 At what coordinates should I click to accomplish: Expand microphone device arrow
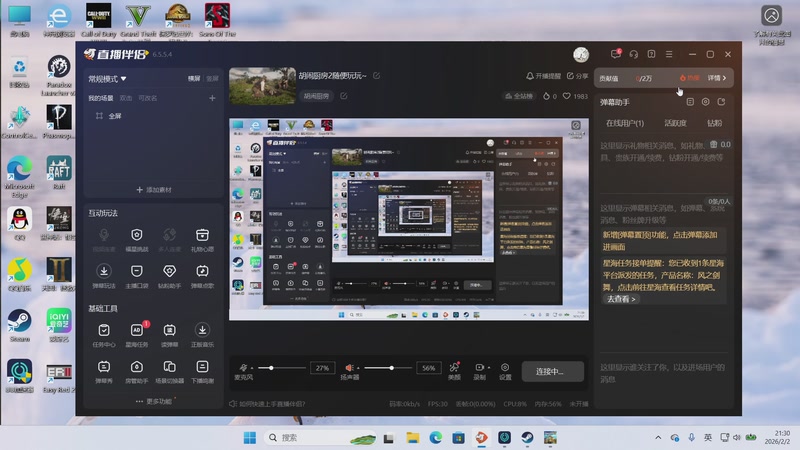pos(252,368)
